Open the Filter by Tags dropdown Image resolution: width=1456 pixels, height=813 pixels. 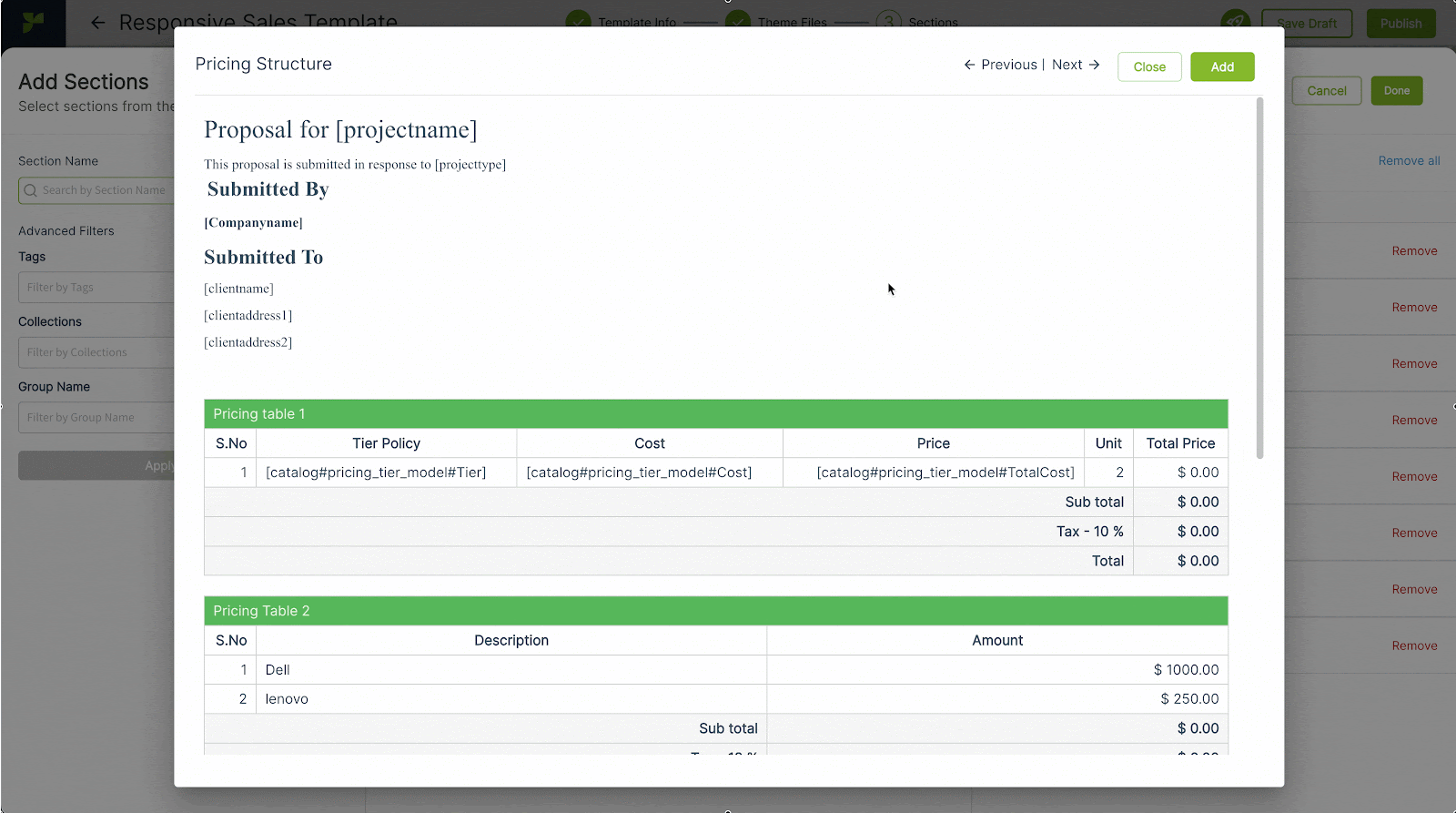(x=96, y=288)
